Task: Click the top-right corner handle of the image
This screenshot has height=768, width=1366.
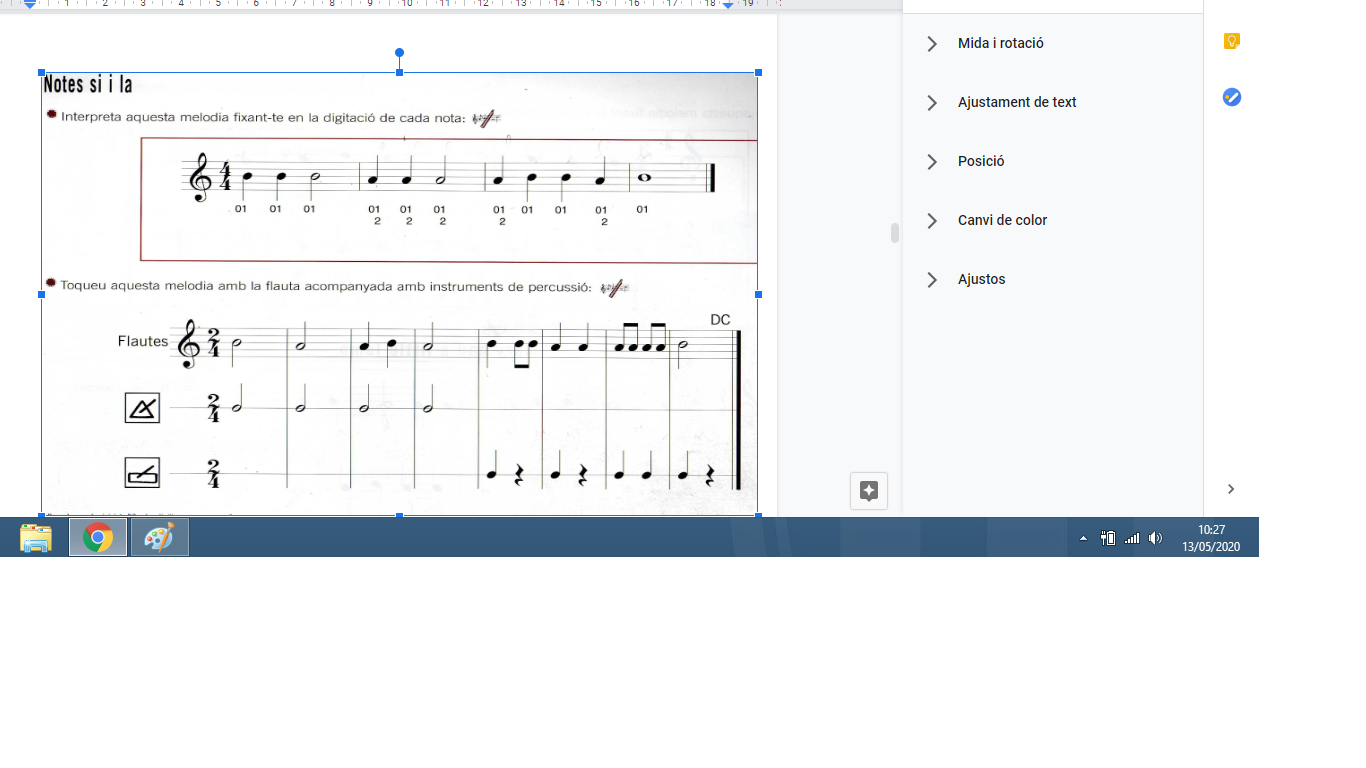Action: click(x=758, y=73)
